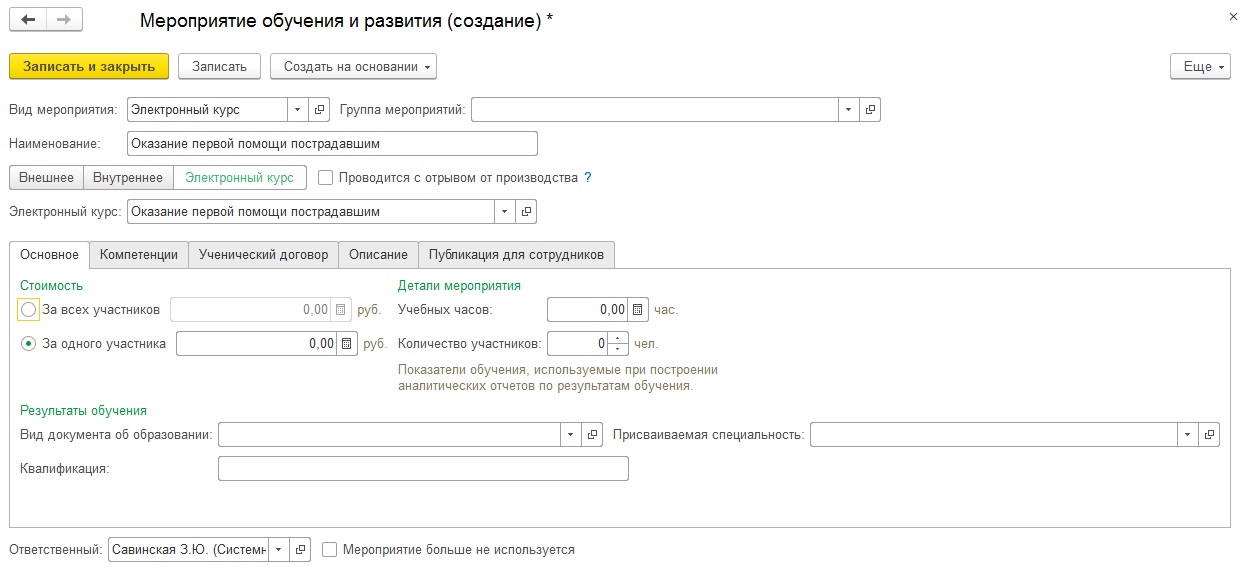1249x571 pixels.
Task: Select the За всех участников radio button
Action: (x=28, y=310)
